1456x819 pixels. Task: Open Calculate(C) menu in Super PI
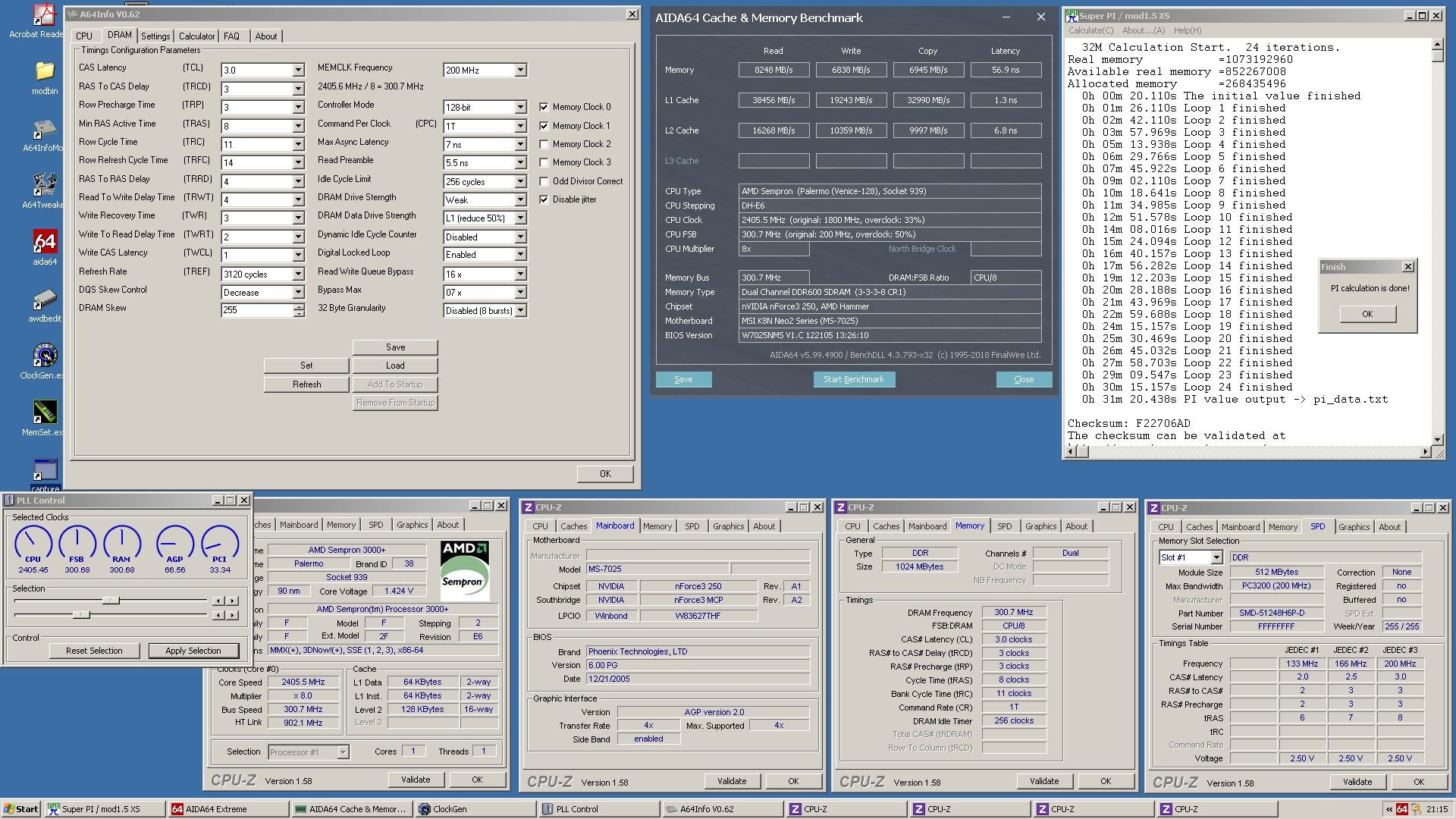1090,30
